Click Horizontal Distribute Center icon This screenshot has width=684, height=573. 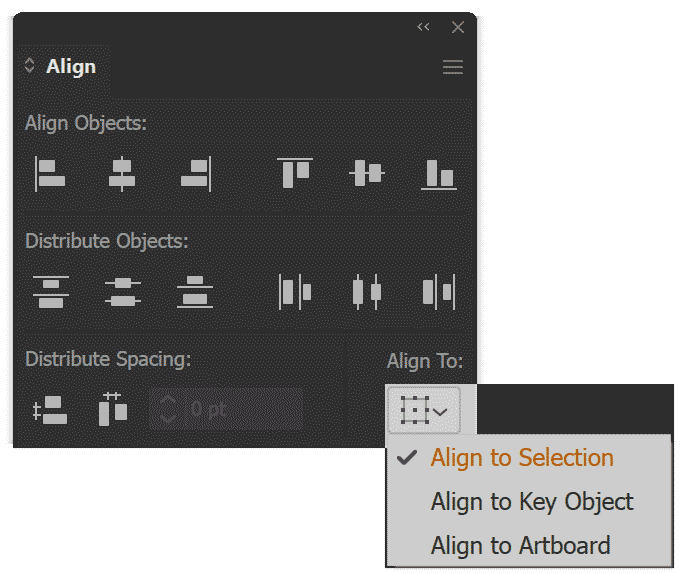367,291
